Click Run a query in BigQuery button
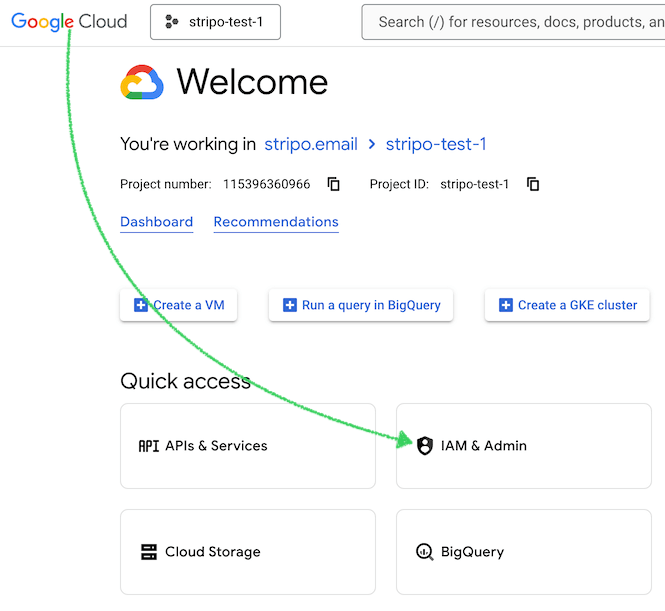Image resolution: width=665 pixels, height=611 pixels. [361, 305]
